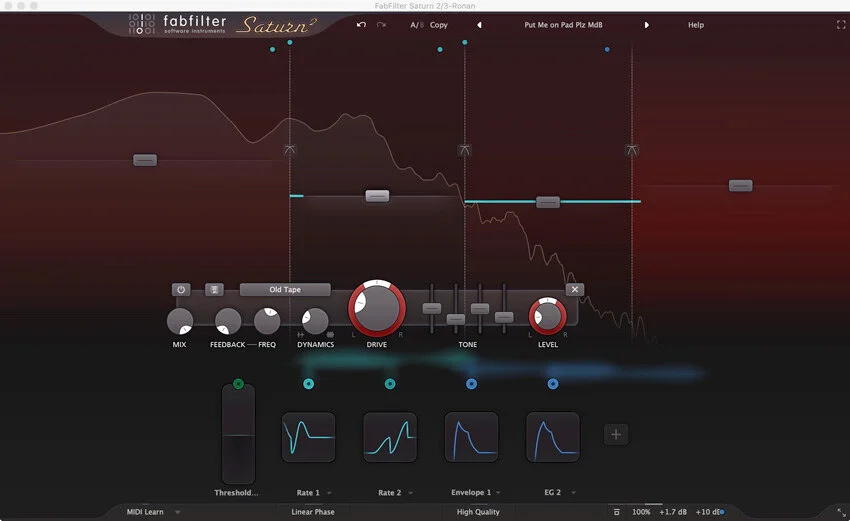This screenshot has width=850, height=521.
Task: Select the first crossover handle at top of display
Action: [289, 150]
